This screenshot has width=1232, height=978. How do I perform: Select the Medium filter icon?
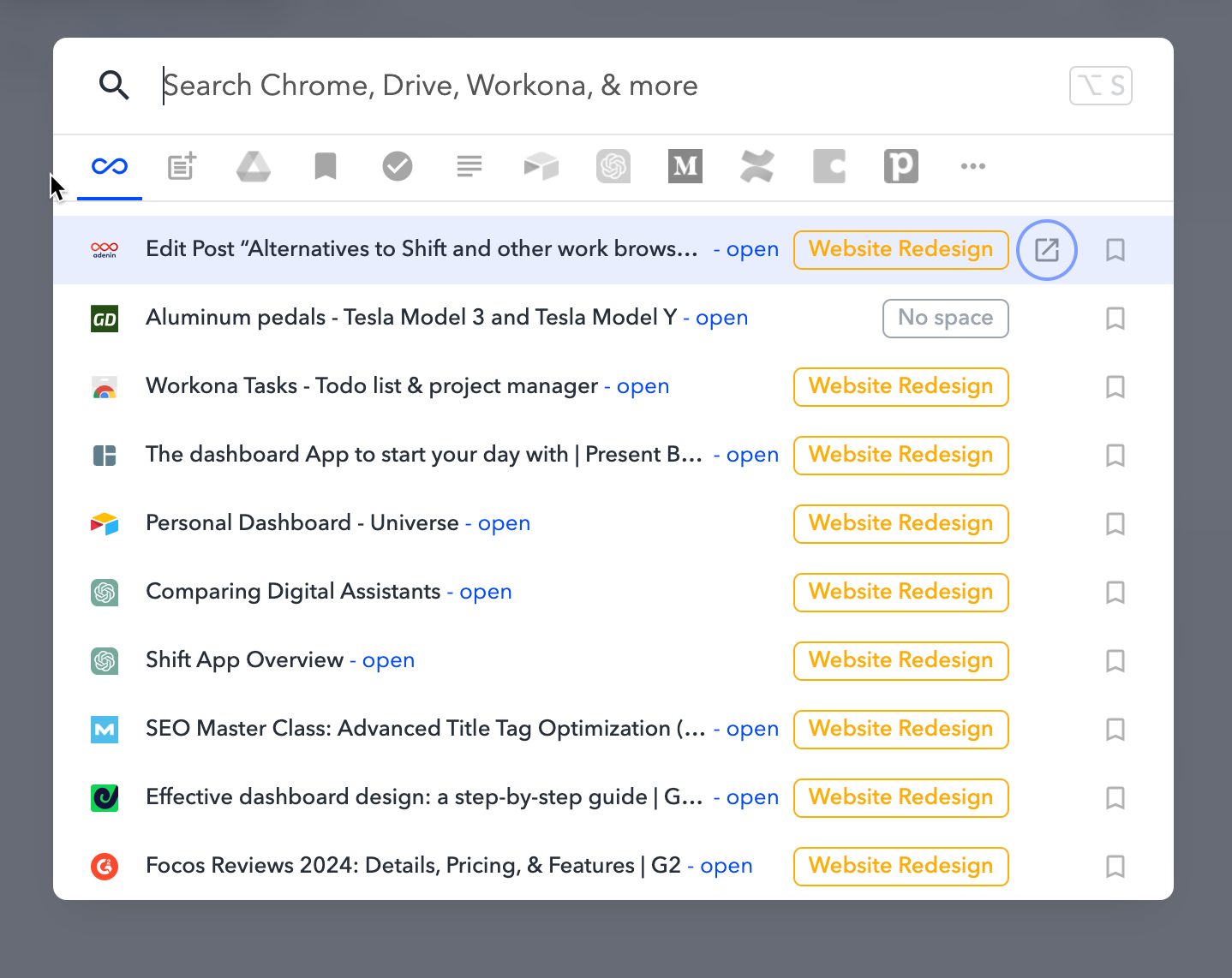[685, 166]
